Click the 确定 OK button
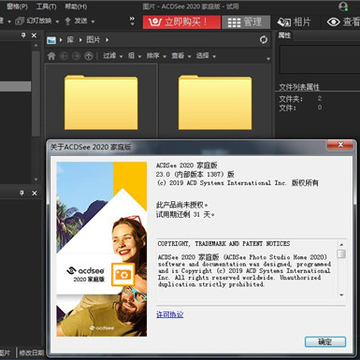The width and height of the screenshot is (360, 360). click(x=325, y=342)
